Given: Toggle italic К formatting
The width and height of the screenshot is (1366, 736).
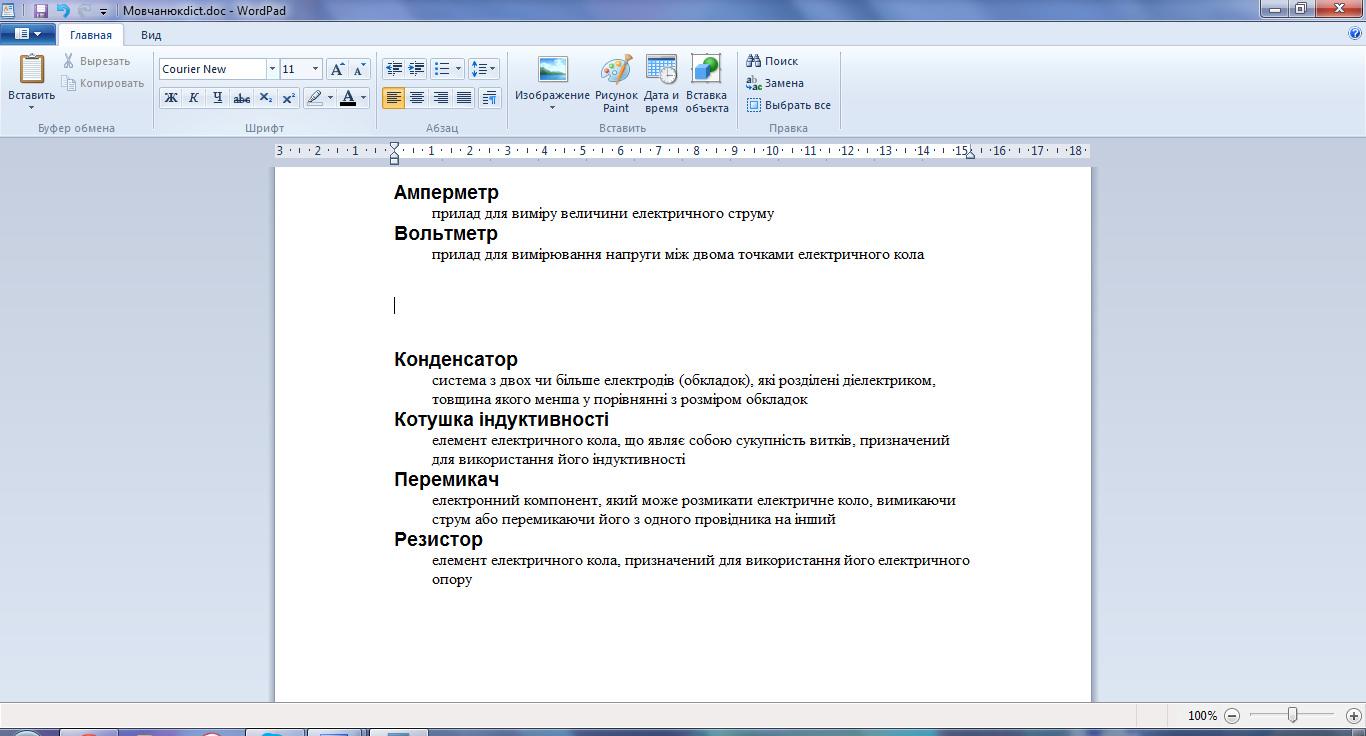Looking at the screenshot, I should (193, 97).
